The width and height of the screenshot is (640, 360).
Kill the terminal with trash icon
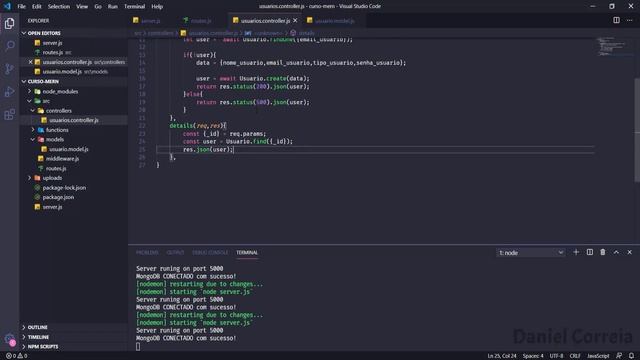603,252
